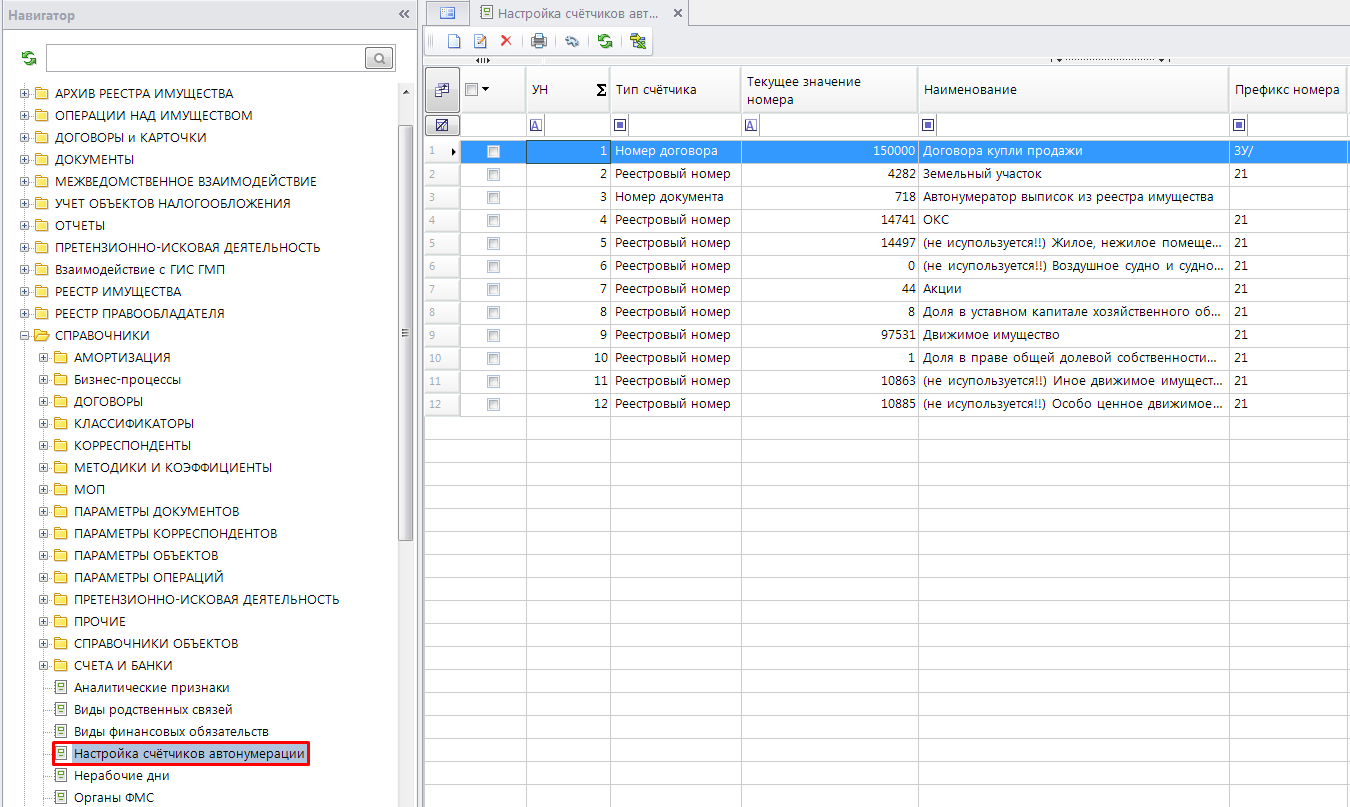Open the Нерабочие дни reference
This screenshot has width=1350, height=807.
coord(121,776)
